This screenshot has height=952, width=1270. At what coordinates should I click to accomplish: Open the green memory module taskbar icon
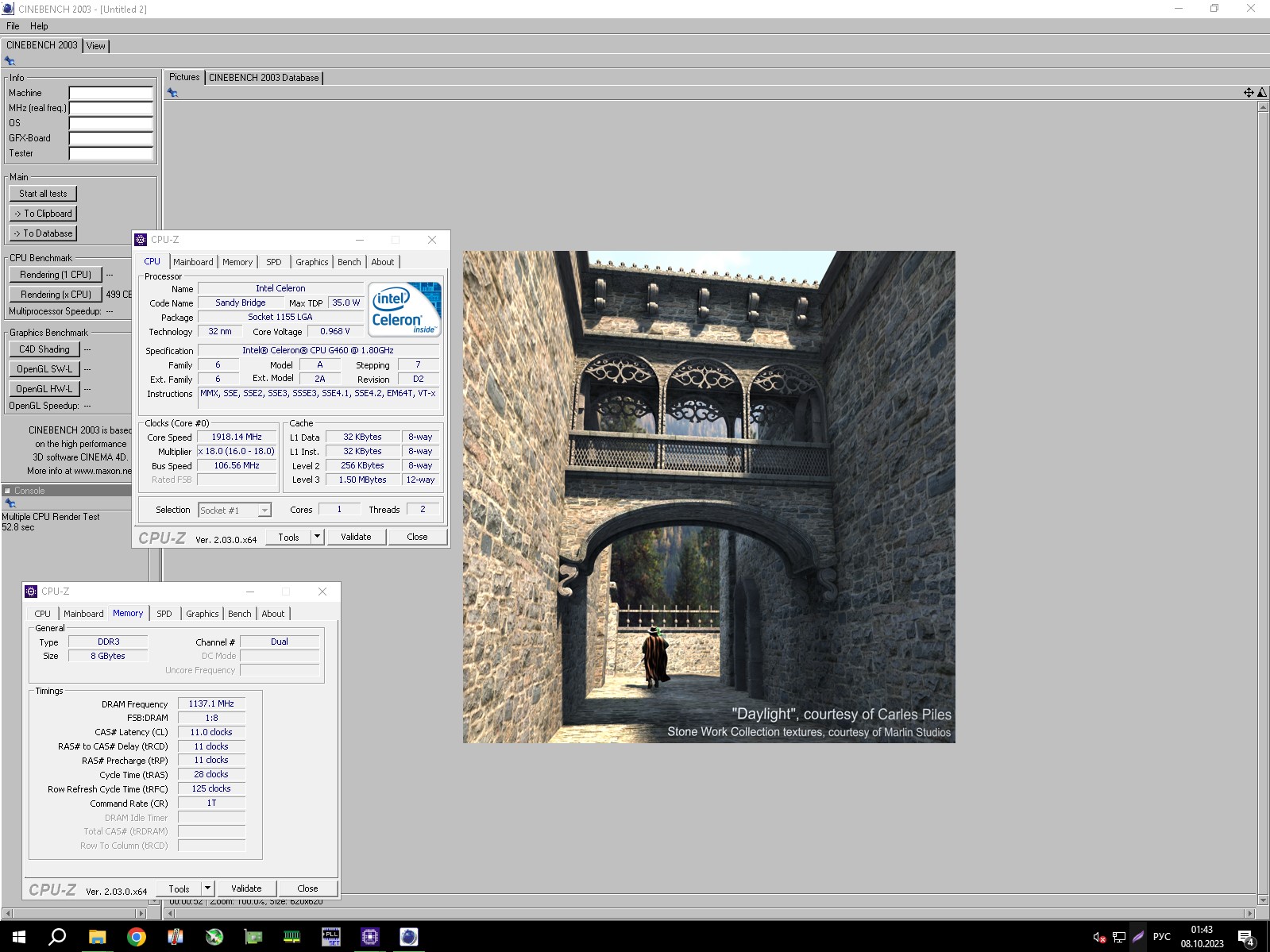pos(292,937)
